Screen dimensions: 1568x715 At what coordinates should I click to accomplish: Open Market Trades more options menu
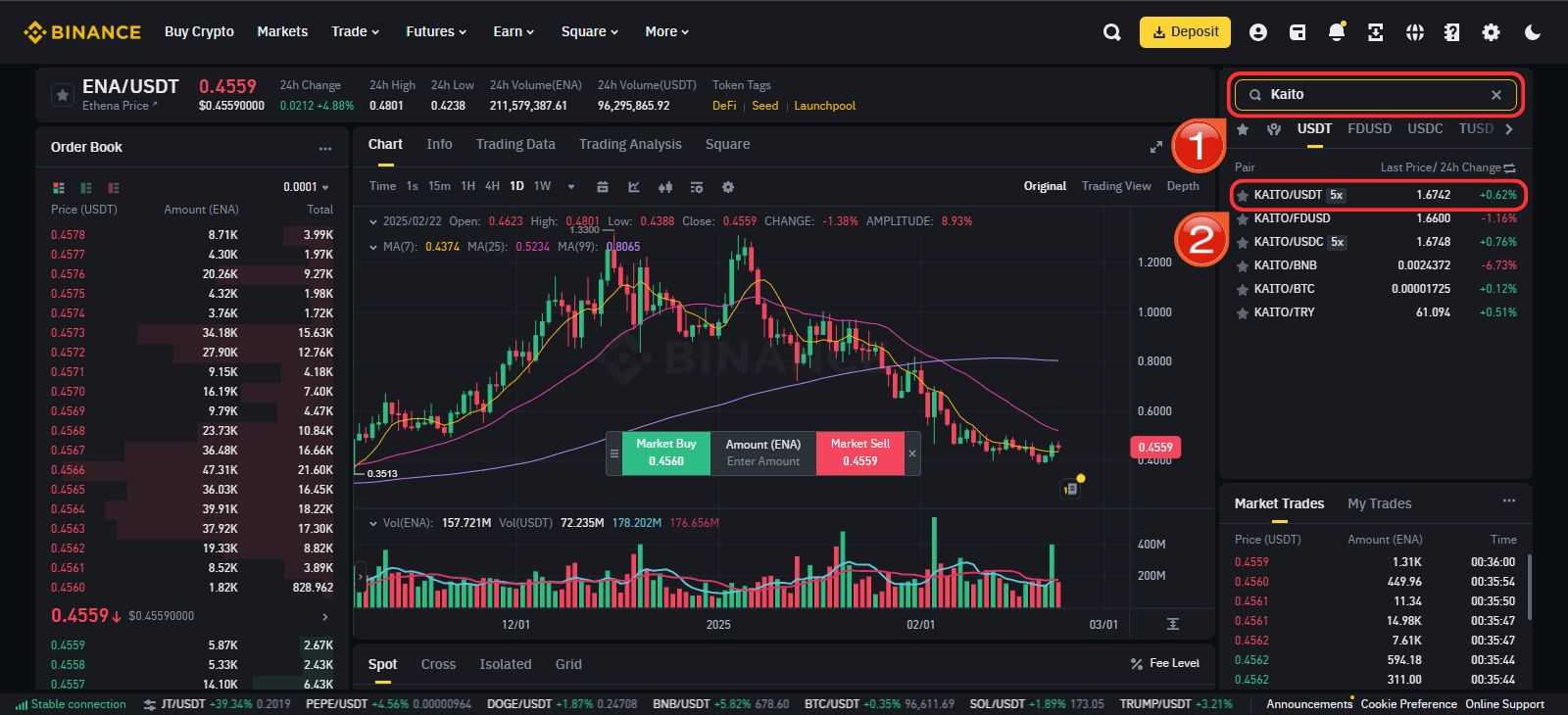coord(1508,501)
